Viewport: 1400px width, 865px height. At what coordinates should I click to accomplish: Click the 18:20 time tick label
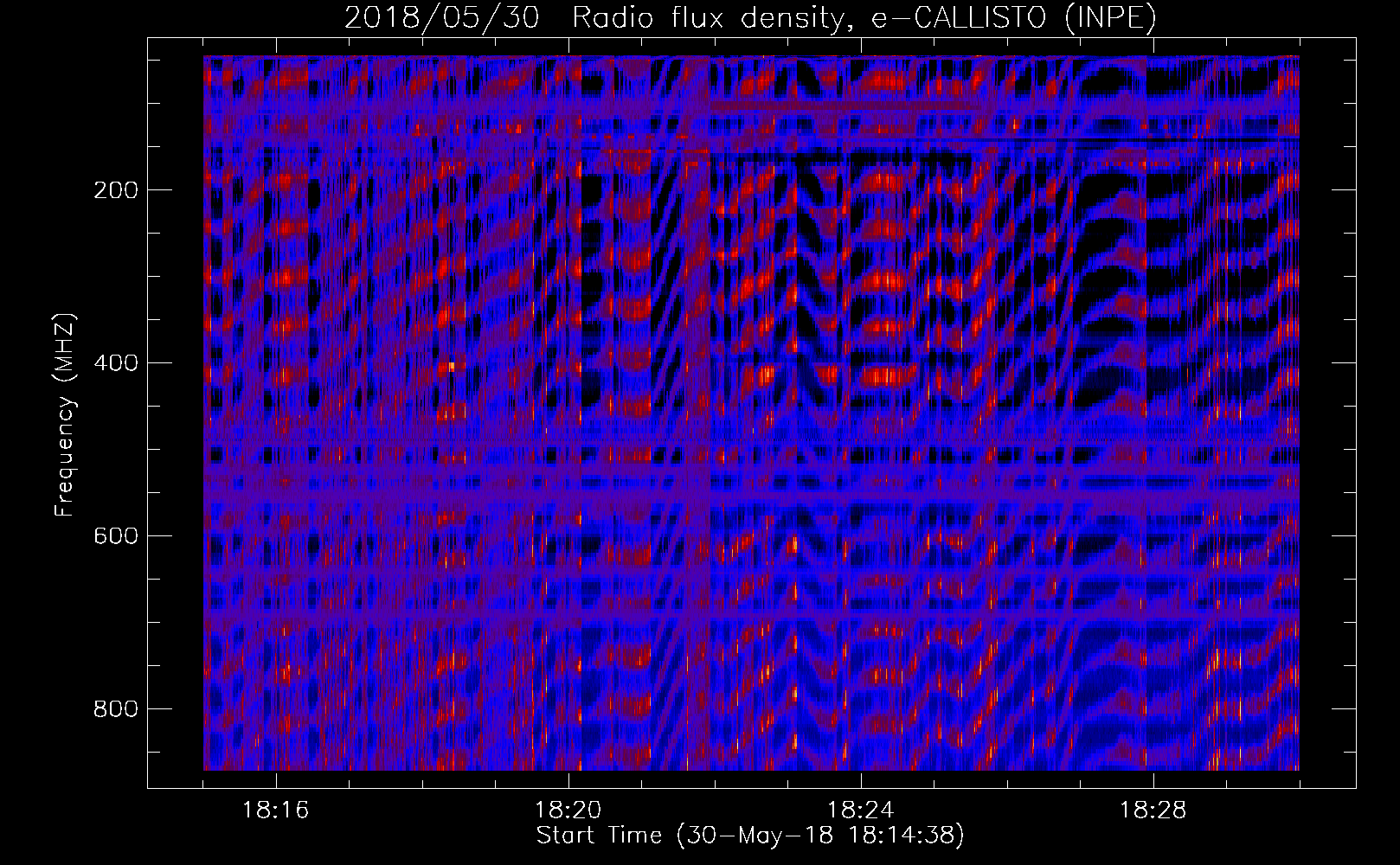(x=568, y=811)
